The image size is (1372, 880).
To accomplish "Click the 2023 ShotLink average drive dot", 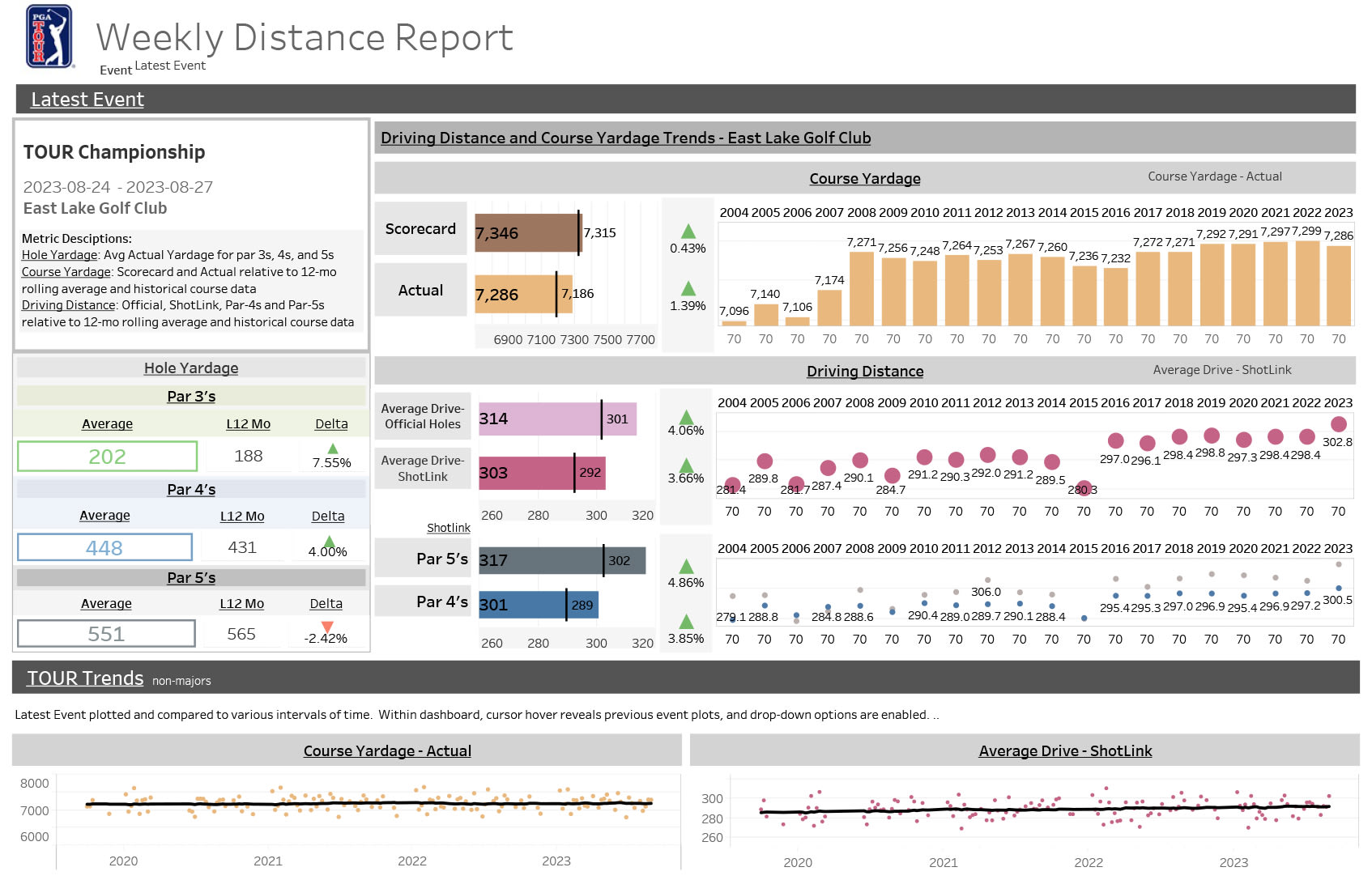I will click(1339, 423).
